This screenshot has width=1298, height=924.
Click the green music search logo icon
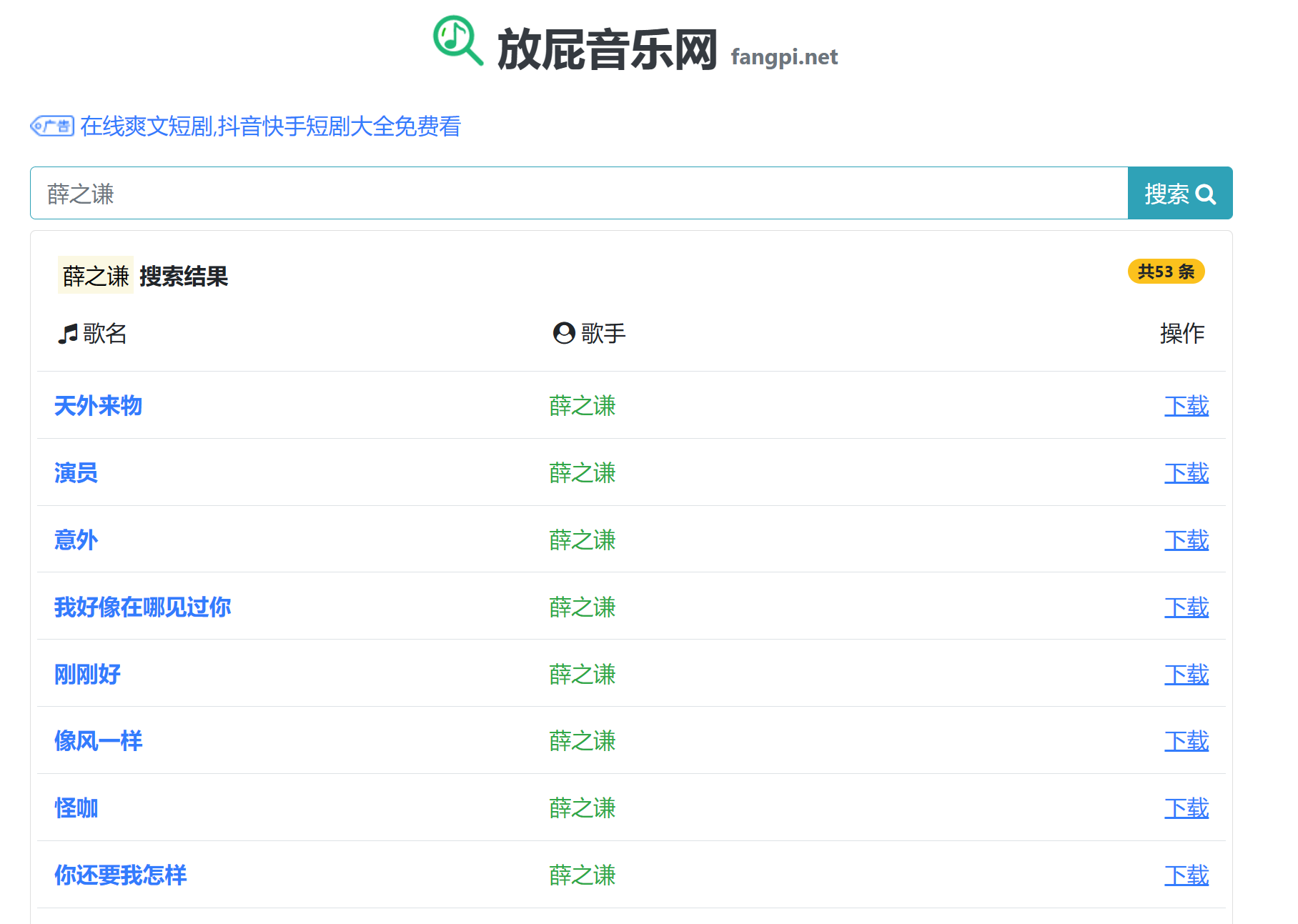pyautogui.click(x=458, y=41)
